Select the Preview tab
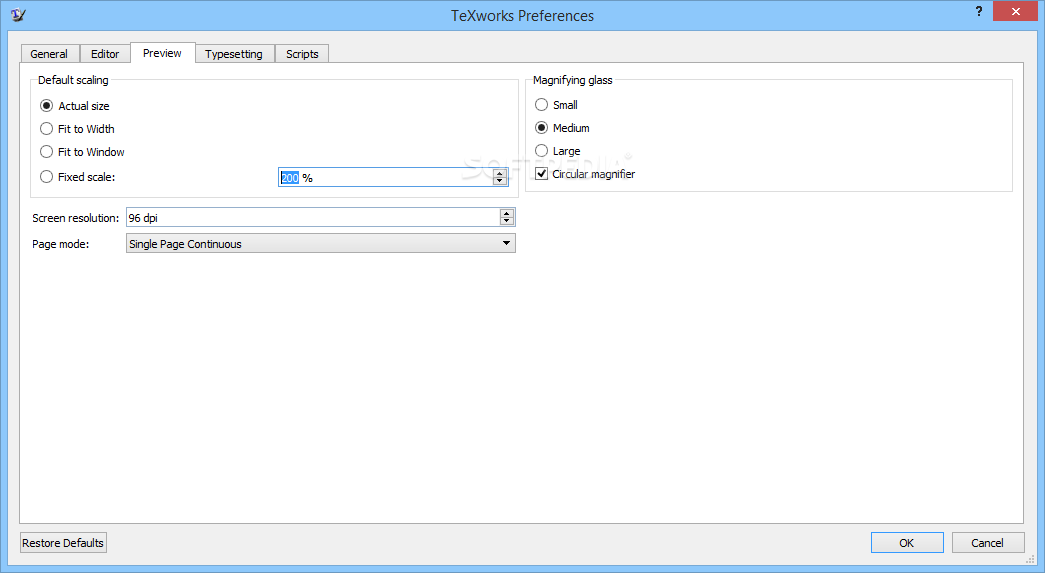Image resolution: width=1045 pixels, height=573 pixels. tap(162, 53)
